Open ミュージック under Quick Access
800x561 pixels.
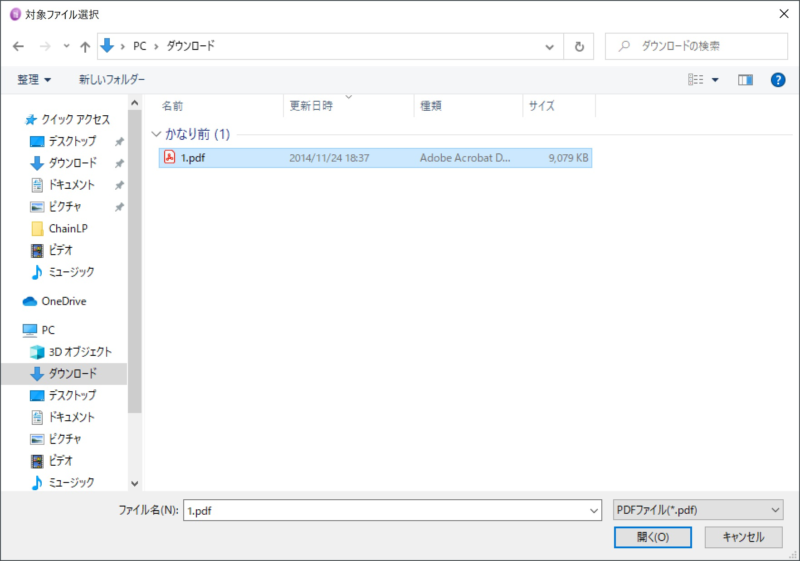(71, 272)
